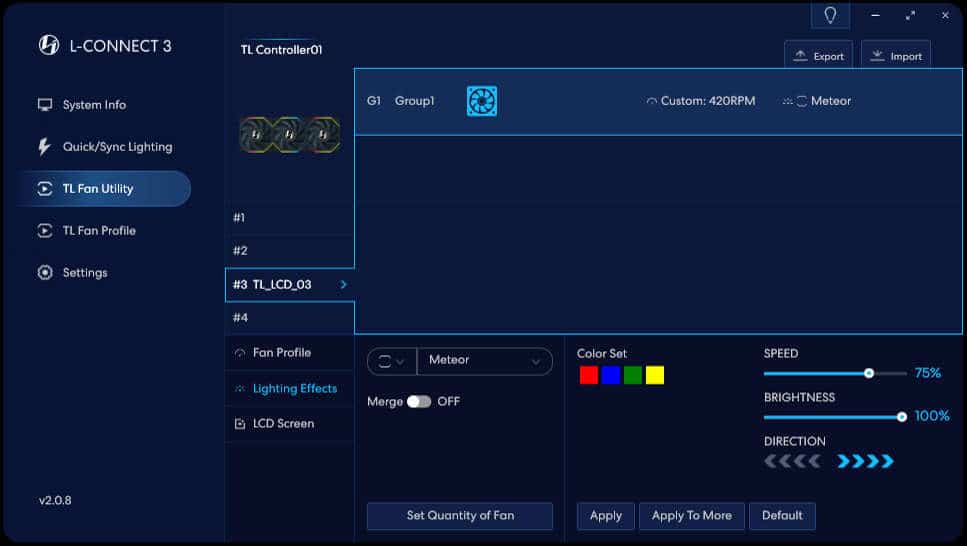Open Fan Profile section
Viewport: 967px width, 546px height.
pyautogui.click(x=289, y=352)
